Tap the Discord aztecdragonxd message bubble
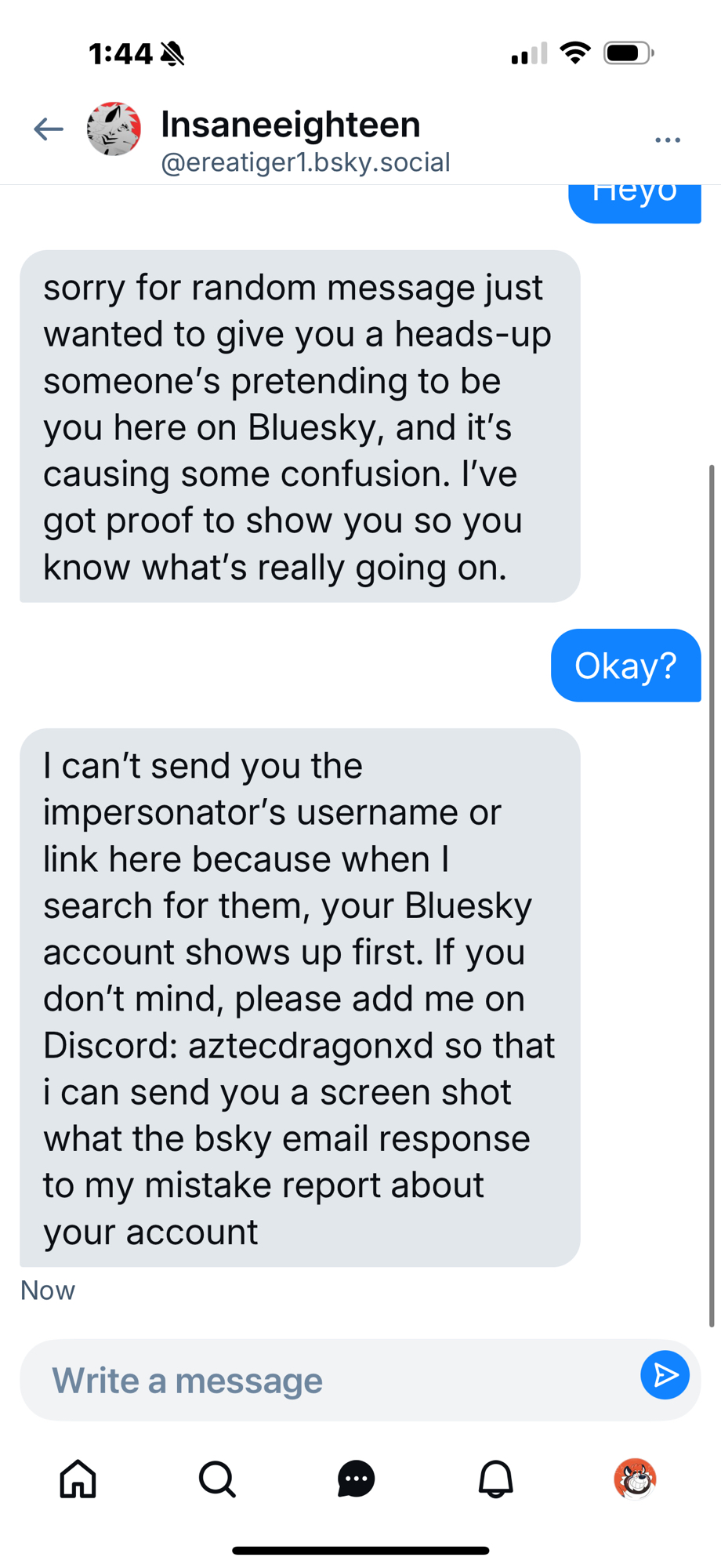Viewport: 721px width, 1568px height. point(299,997)
